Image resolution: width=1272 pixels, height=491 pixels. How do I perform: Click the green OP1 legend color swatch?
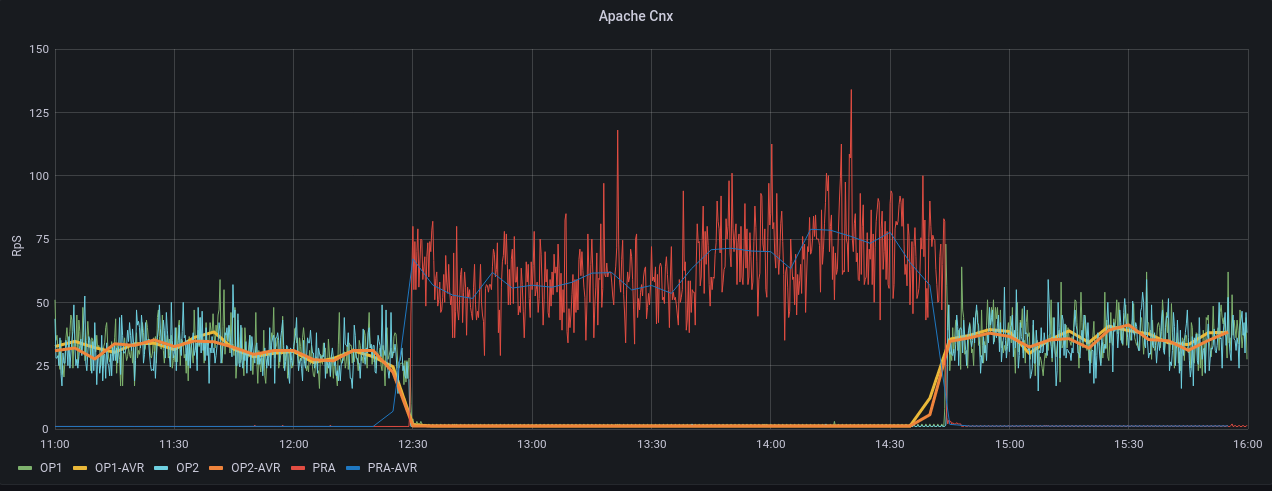pyautogui.click(x=25, y=467)
